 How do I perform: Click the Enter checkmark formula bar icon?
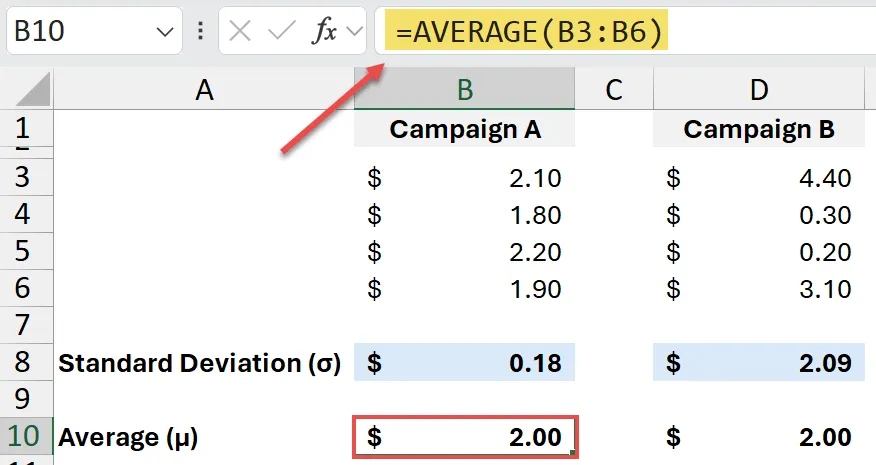tap(282, 32)
